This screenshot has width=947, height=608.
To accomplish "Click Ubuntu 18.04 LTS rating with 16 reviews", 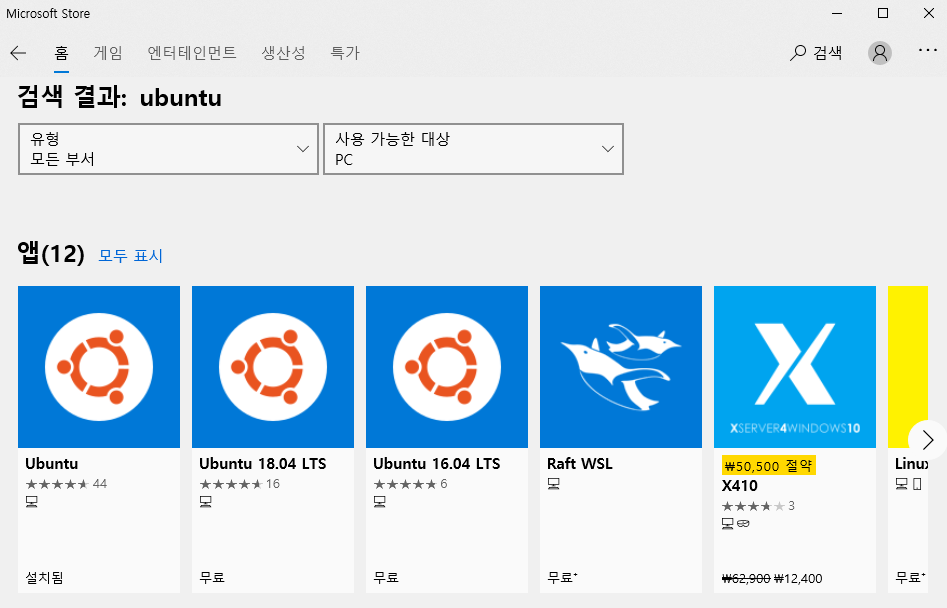I will click(x=240, y=484).
